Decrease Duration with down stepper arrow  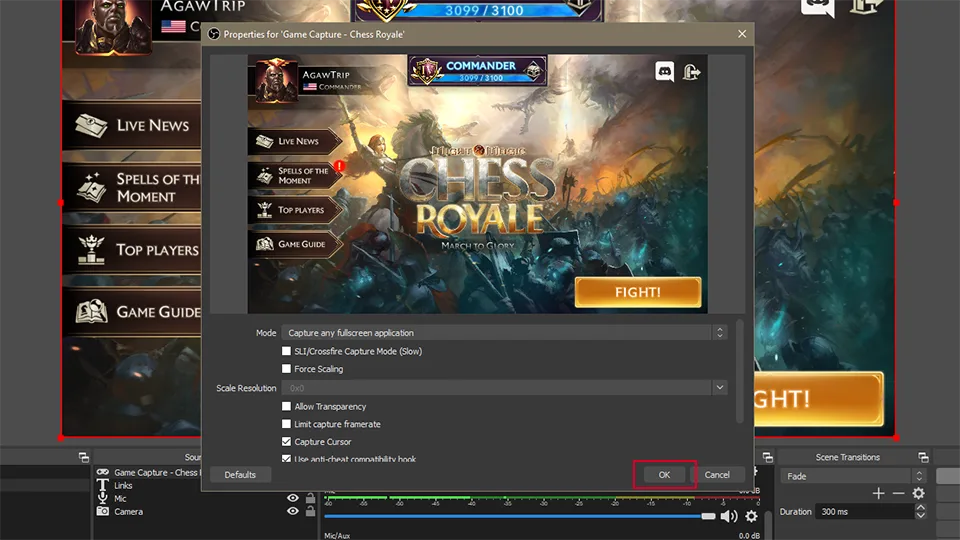coord(920,516)
